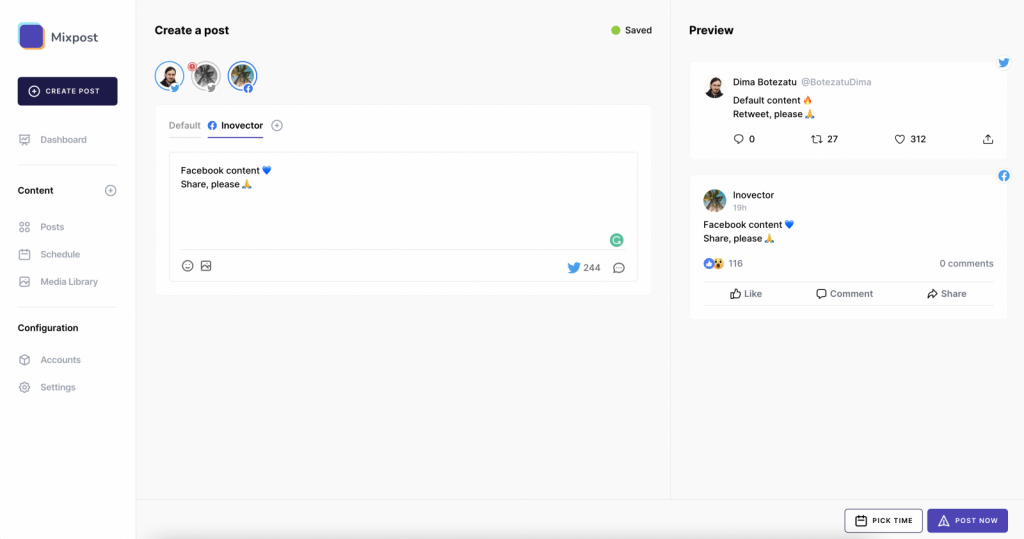
Task: Open the Posts section
Action: click(x=52, y=227)
